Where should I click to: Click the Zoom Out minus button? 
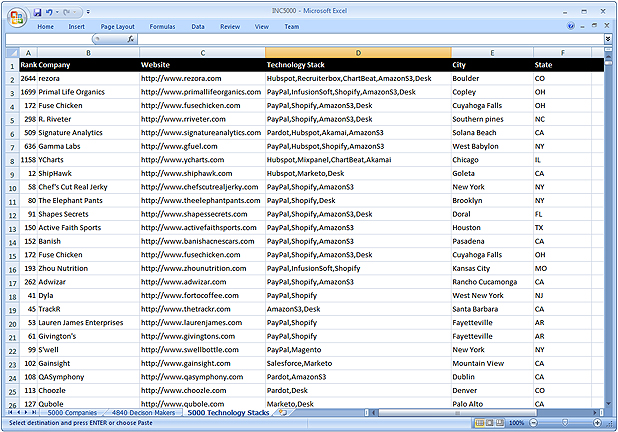(533, 423)
